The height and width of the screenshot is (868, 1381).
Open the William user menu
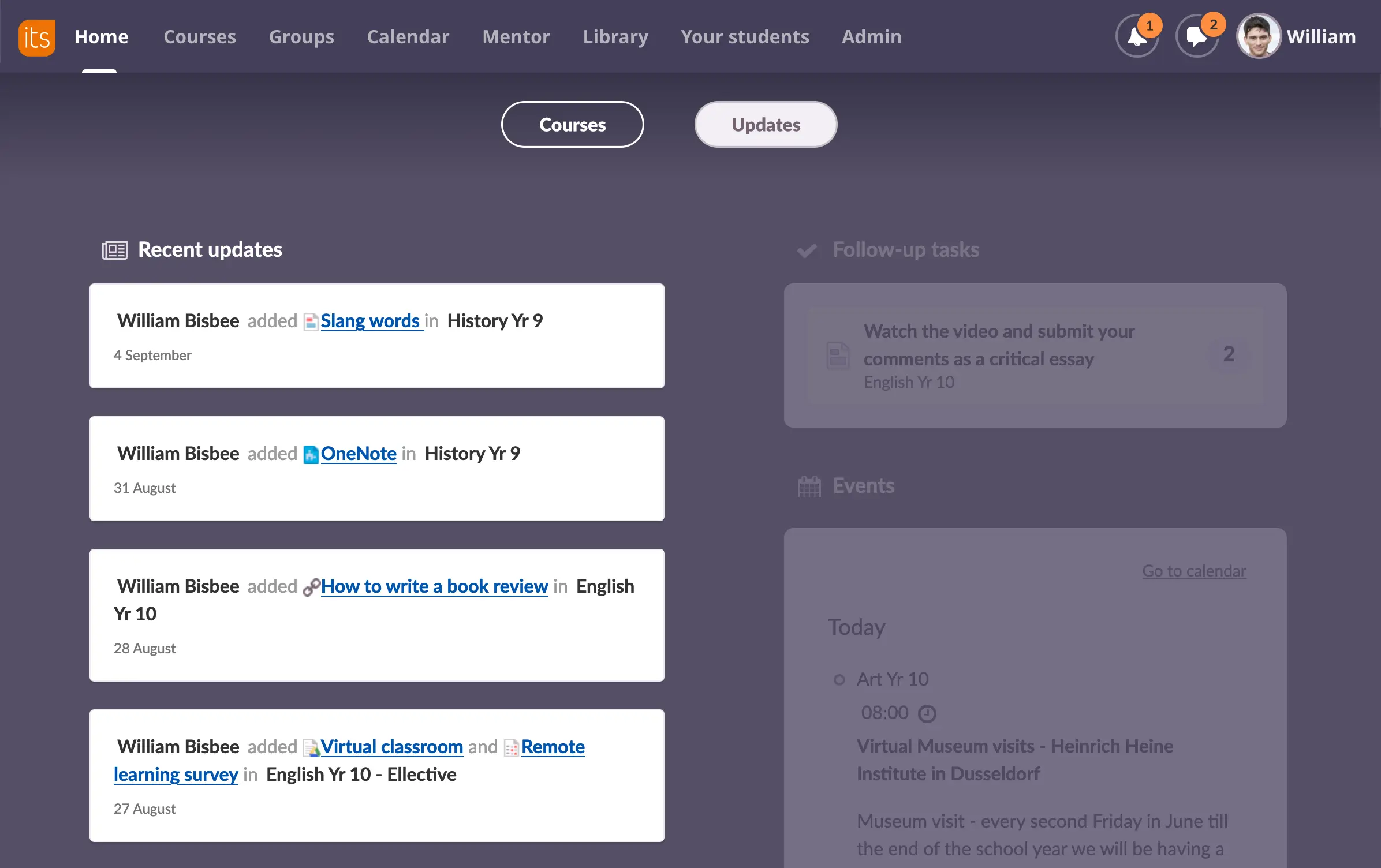pyautogui.click(x=1321, y=37)
